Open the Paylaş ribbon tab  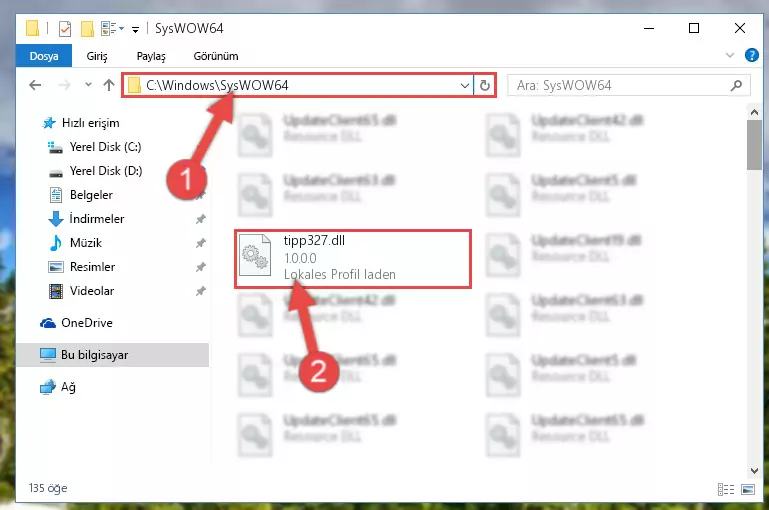(151, 56)
